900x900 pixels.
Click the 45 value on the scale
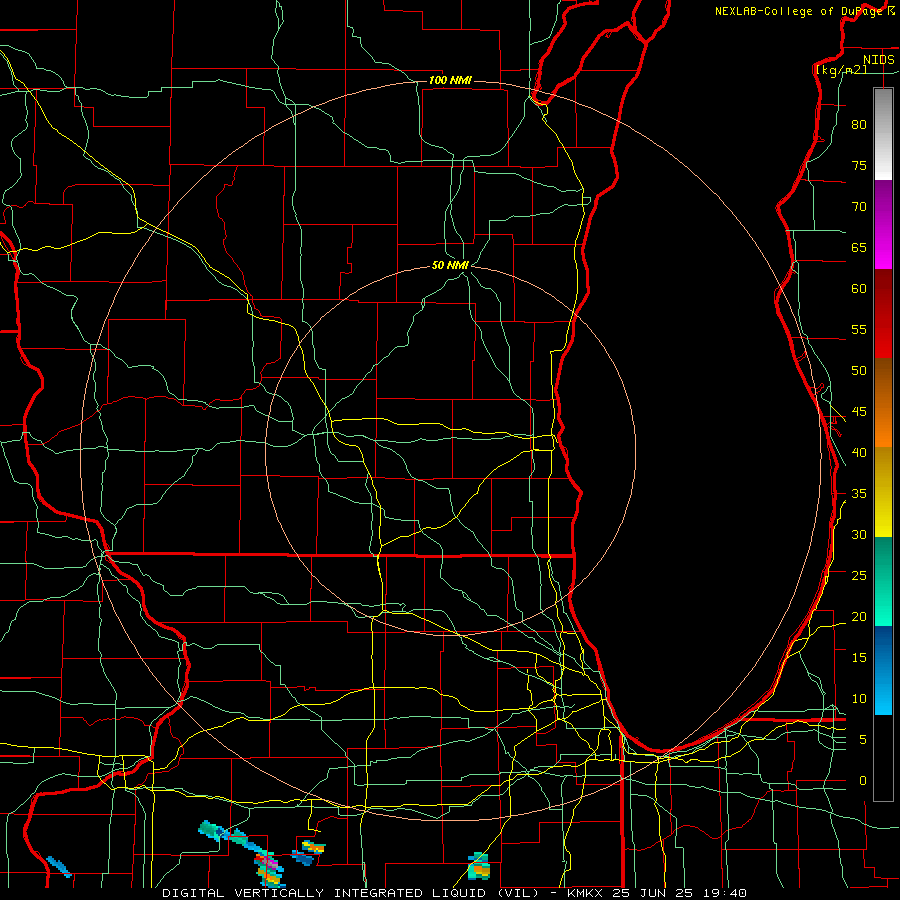pyautogui.click(x=859, y=412)
